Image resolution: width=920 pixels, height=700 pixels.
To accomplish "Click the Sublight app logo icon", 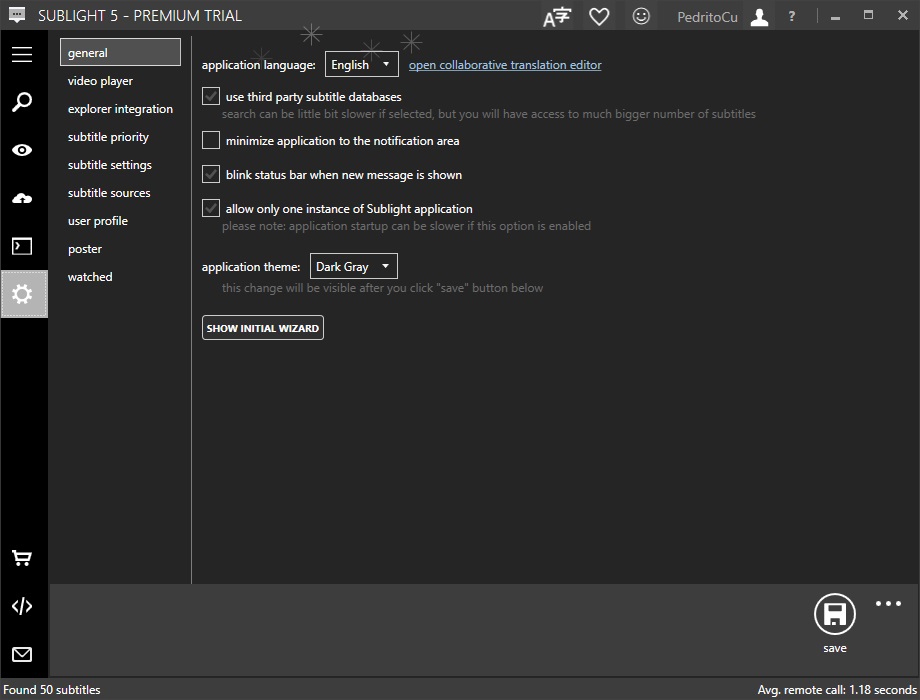I will (x=16, y=16).
